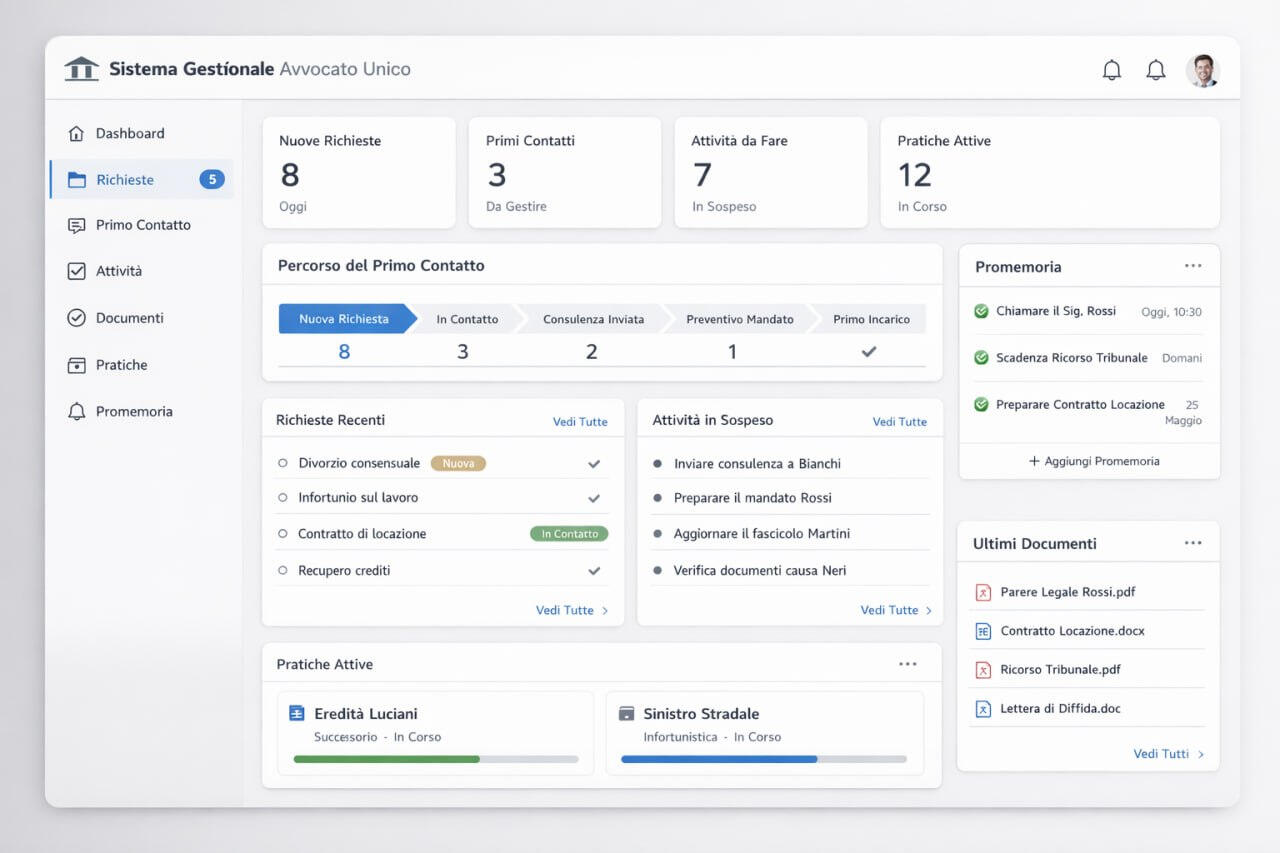Click the Primo Contatto chat icon

[76, 226]
